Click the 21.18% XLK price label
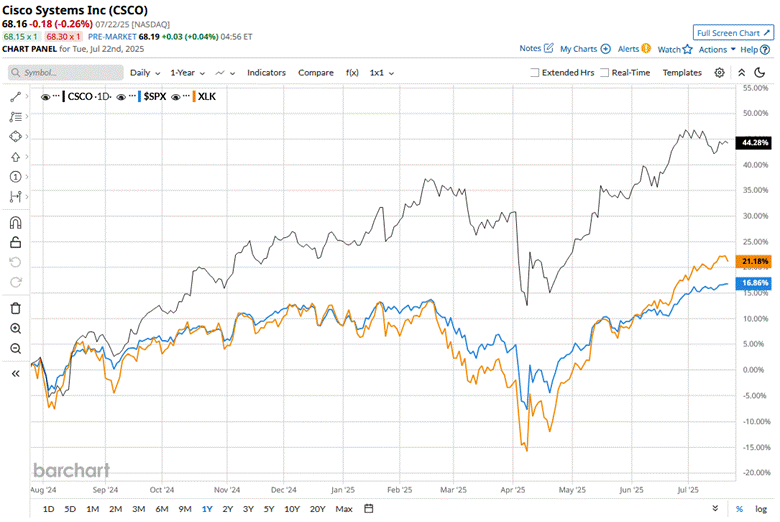 click(x=754, y=261)
